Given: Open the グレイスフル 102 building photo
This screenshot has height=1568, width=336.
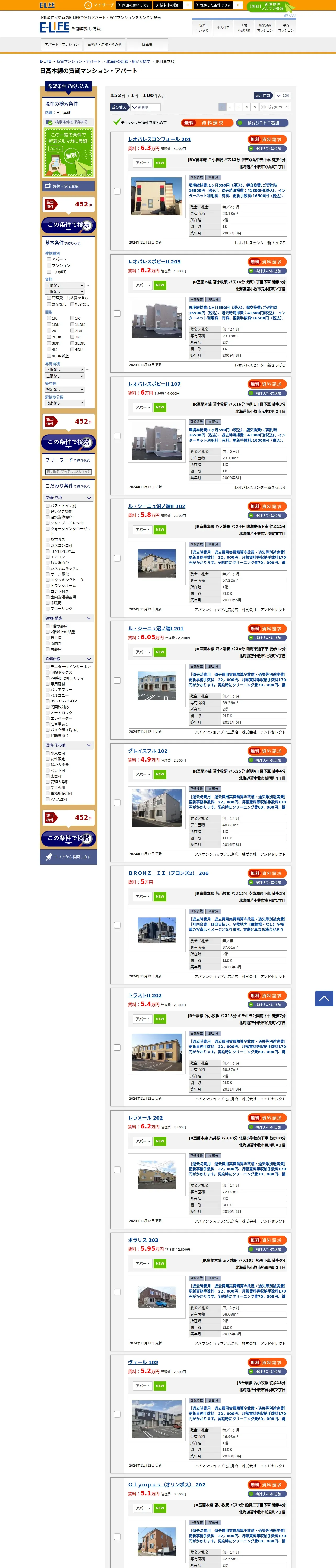Looking at the screenshot, I should click(157, 807).
